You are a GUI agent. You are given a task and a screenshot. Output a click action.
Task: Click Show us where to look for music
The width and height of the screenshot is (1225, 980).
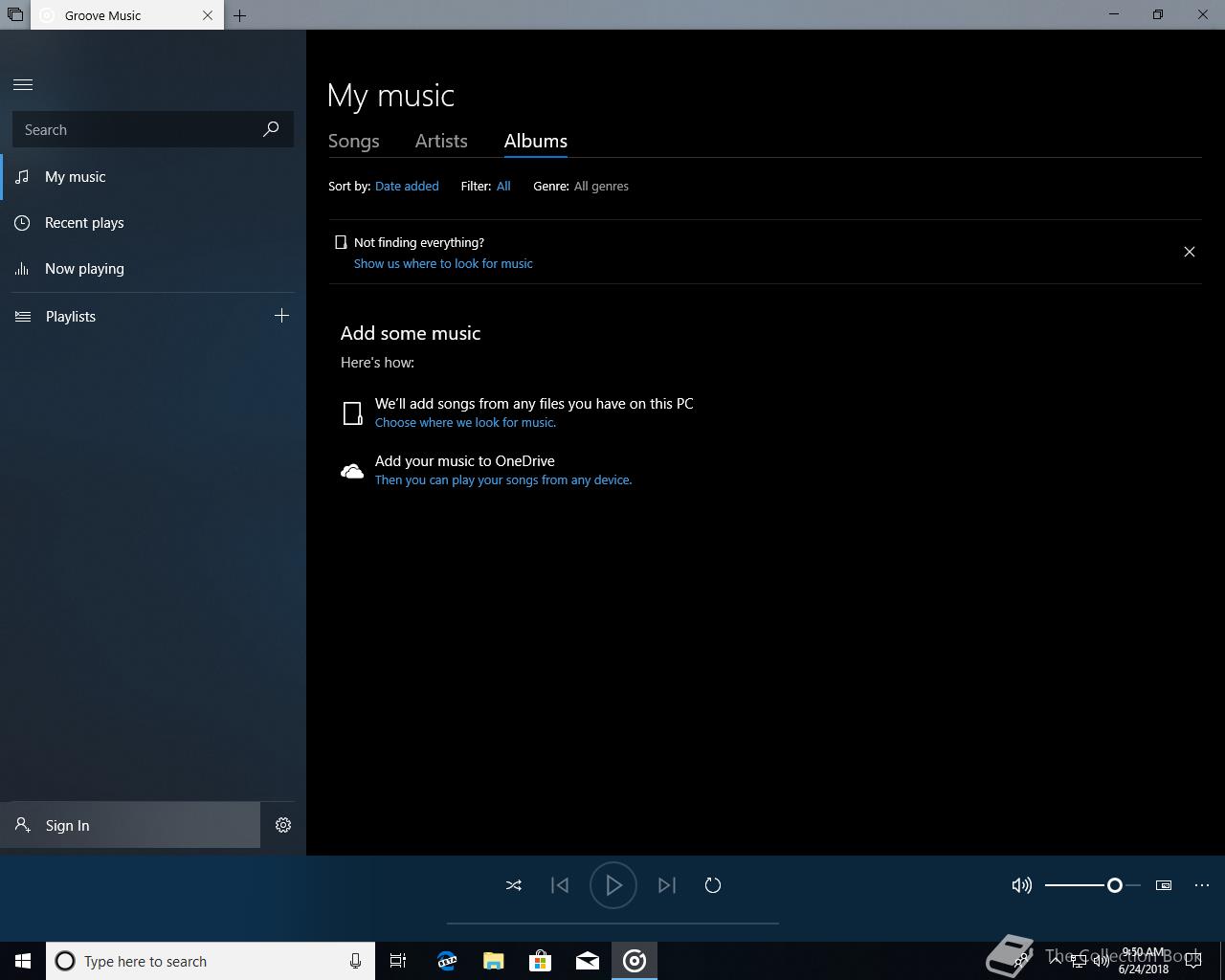click(x=443, y=263)
